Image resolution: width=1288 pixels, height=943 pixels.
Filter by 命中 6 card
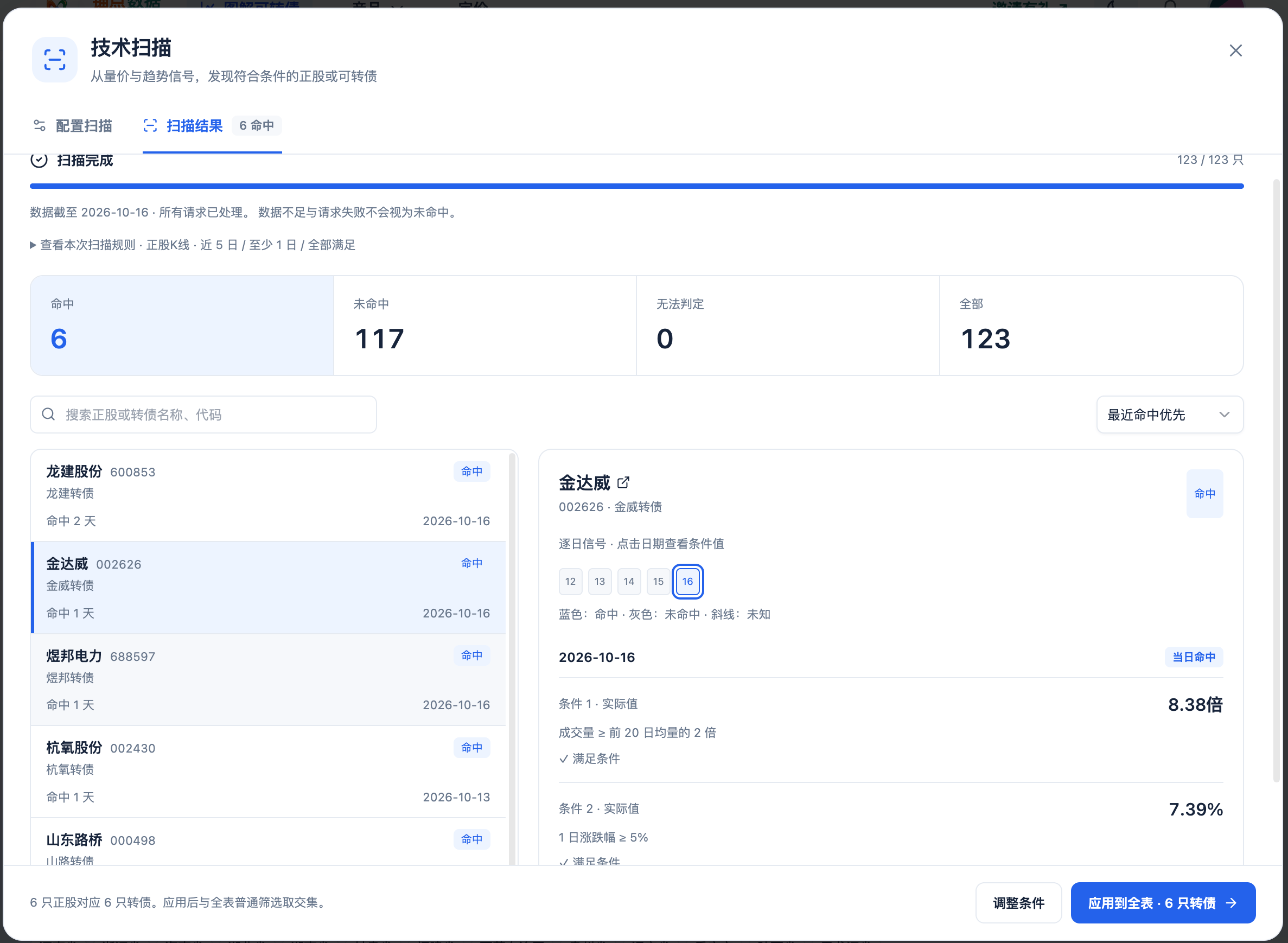[x=182, y=326]
